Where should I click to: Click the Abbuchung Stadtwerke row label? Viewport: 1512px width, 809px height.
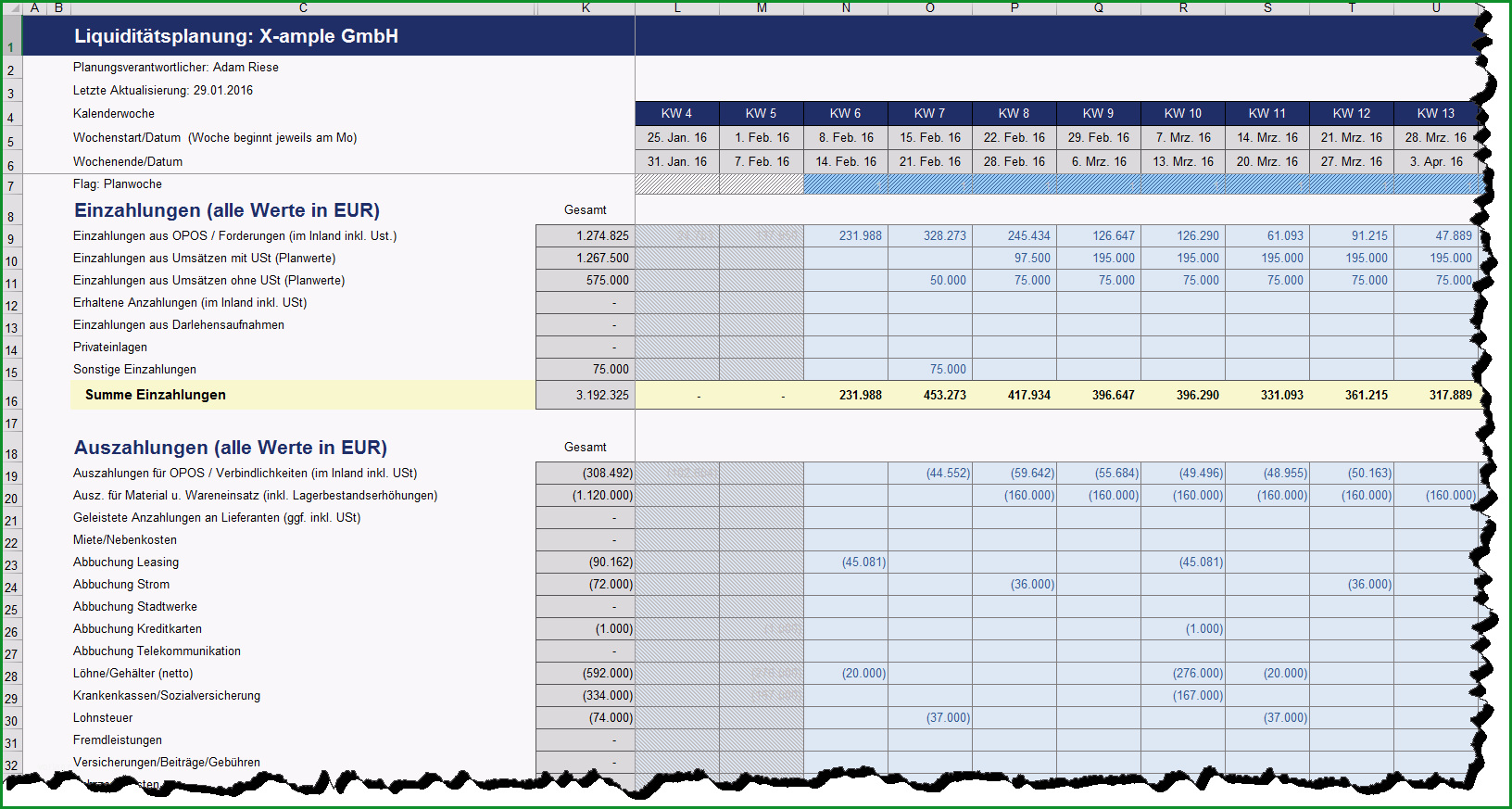tap(135, 606)
